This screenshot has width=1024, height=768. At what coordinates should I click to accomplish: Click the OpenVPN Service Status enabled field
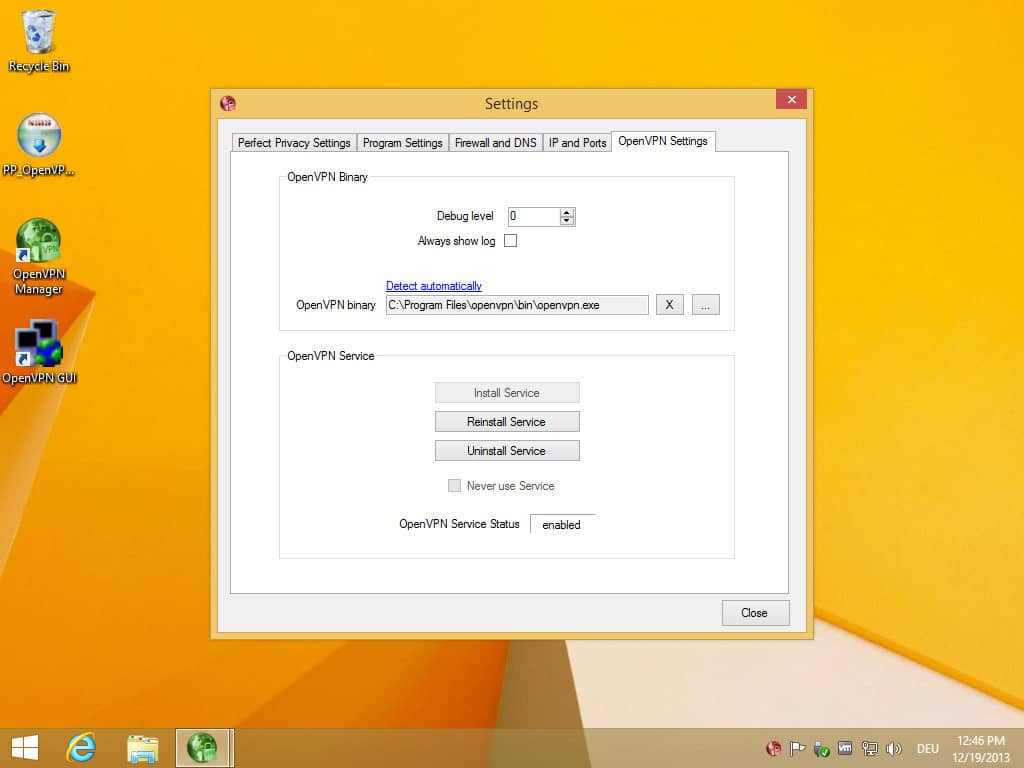coord(562,524)
